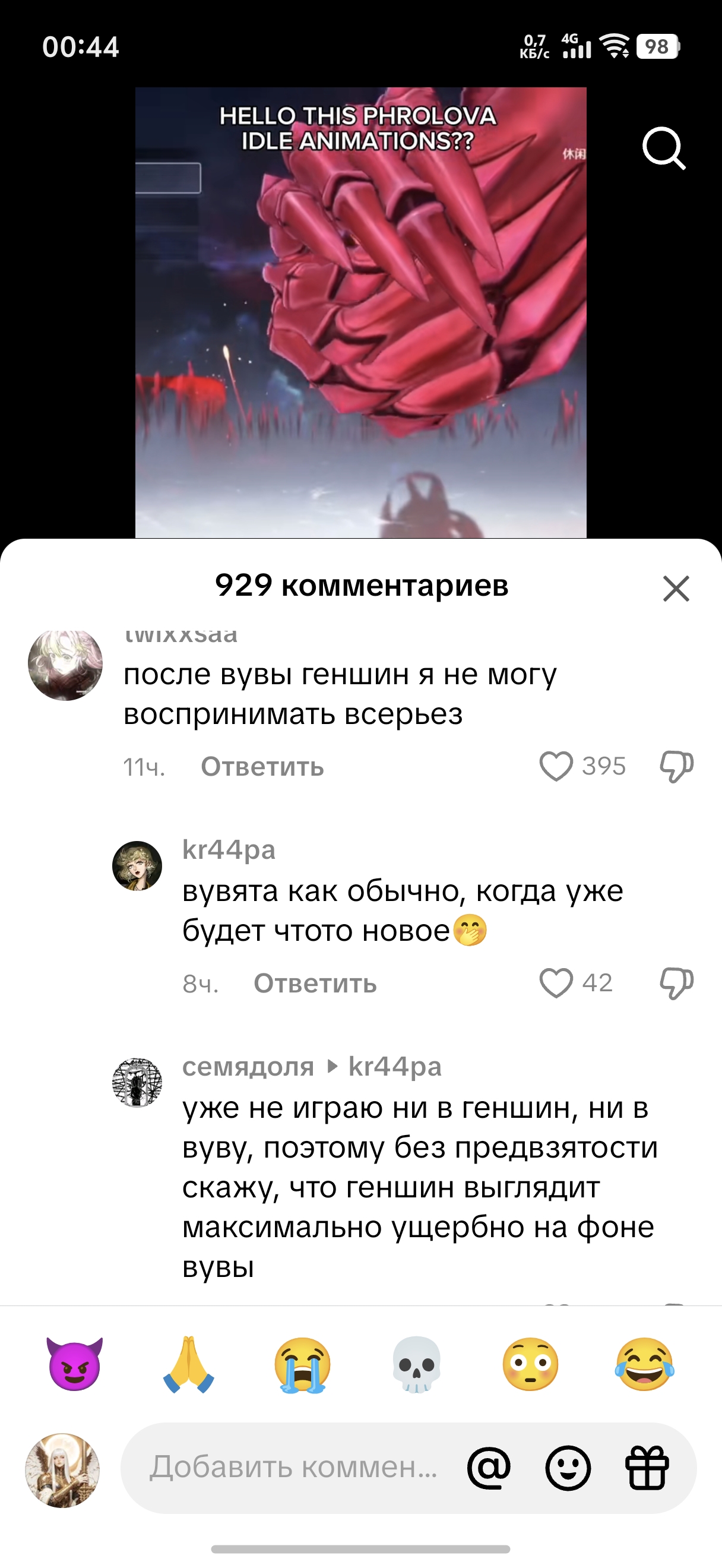The image size is (722, 1568).
Task: Insert the purple devil emoji
Action: [75, 1364]
